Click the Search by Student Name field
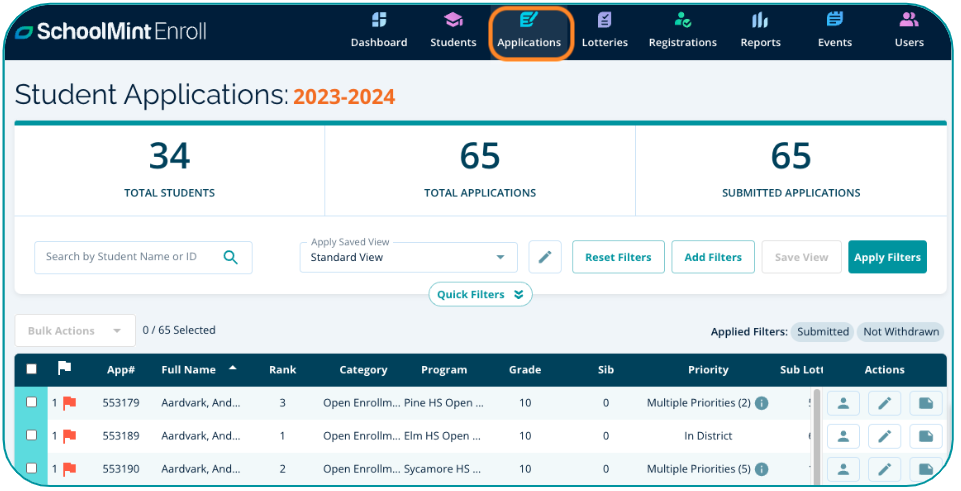This screenshot has width=961, height=491. (130, 257)
